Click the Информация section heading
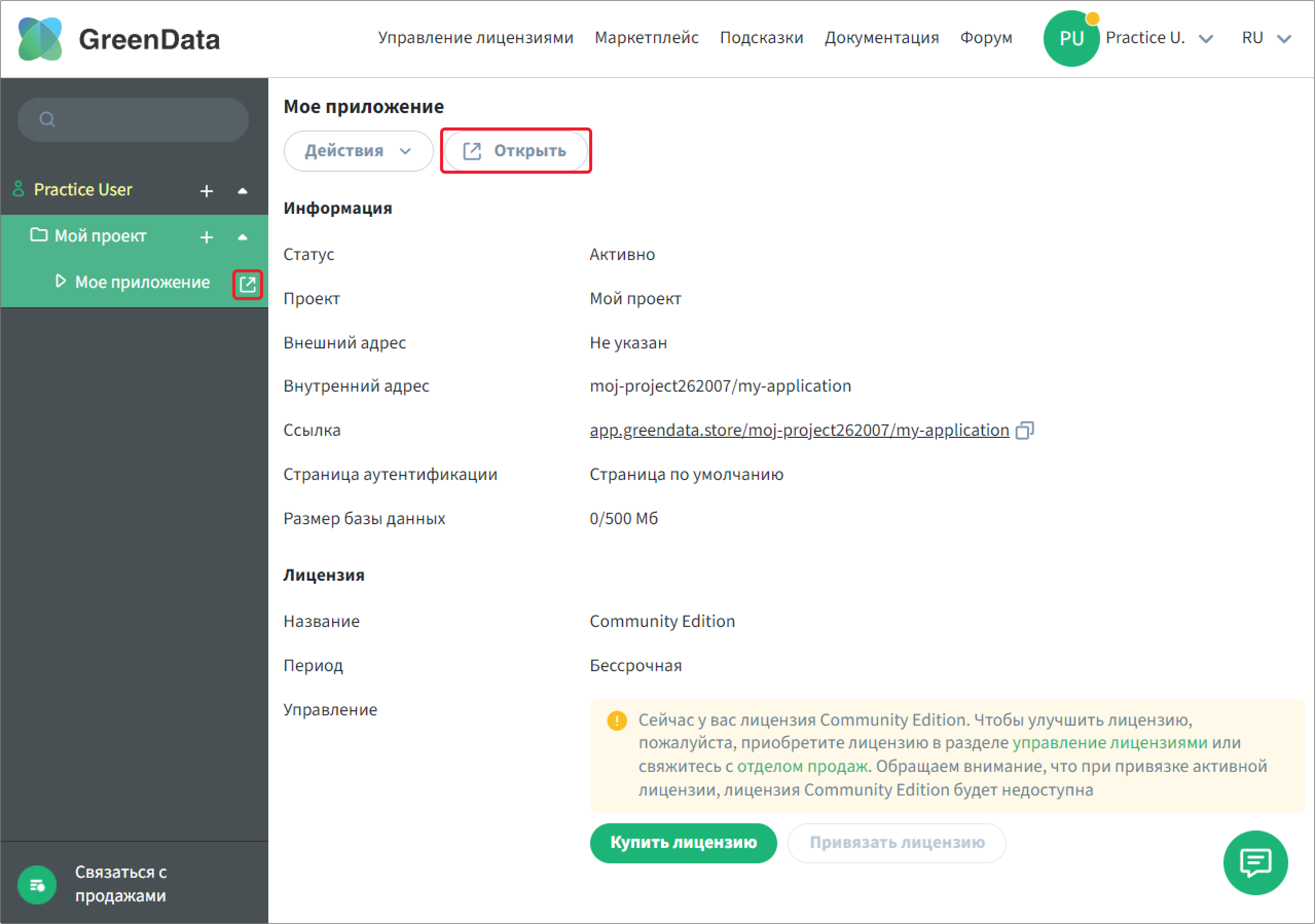This screenshot has width=1315, height=924. click(x=338, y=208)
